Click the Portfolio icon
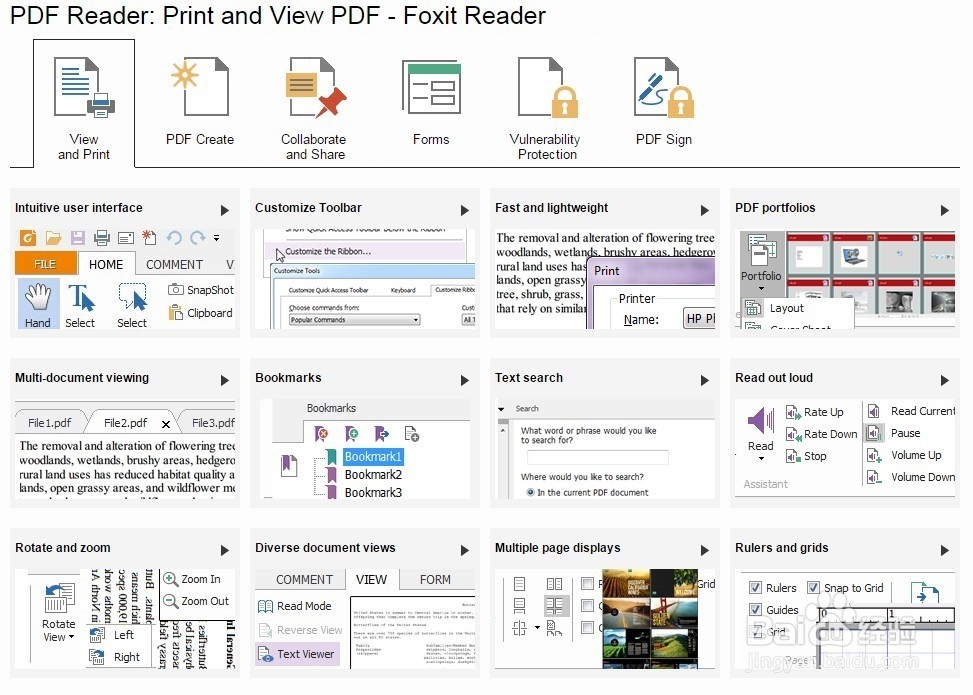Image resolution: width=973 pixels, height=695 pixels. coord(761,250)
